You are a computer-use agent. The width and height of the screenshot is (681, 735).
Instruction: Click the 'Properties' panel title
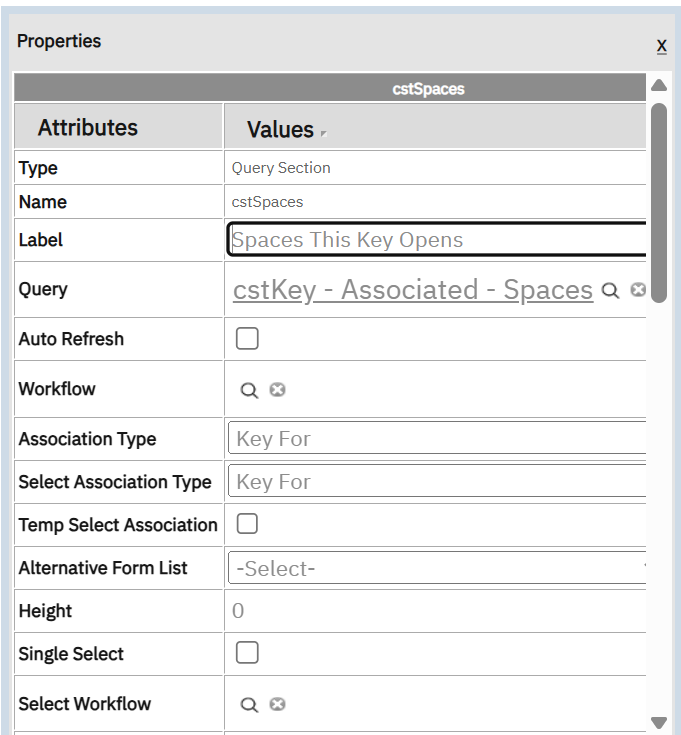tap(59, 41)
